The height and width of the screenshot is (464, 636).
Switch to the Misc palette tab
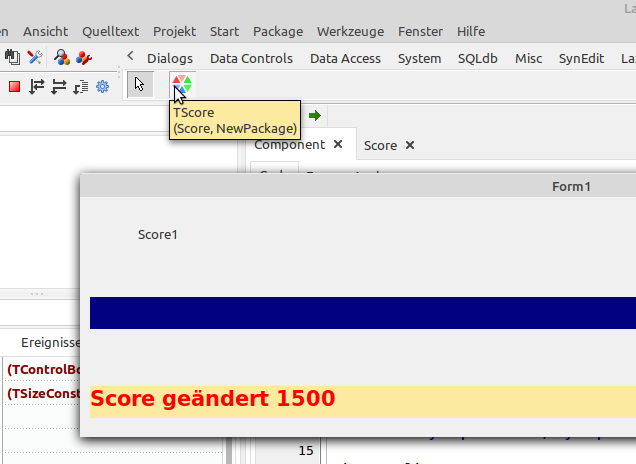(x=529, y=58)
